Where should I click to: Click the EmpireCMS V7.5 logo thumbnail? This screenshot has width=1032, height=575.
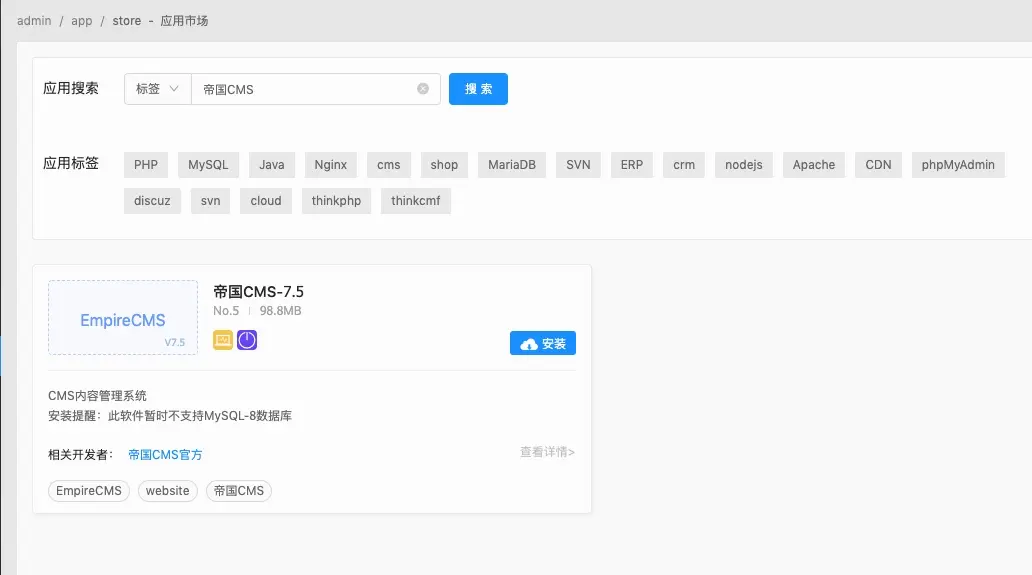pos(123,318)
